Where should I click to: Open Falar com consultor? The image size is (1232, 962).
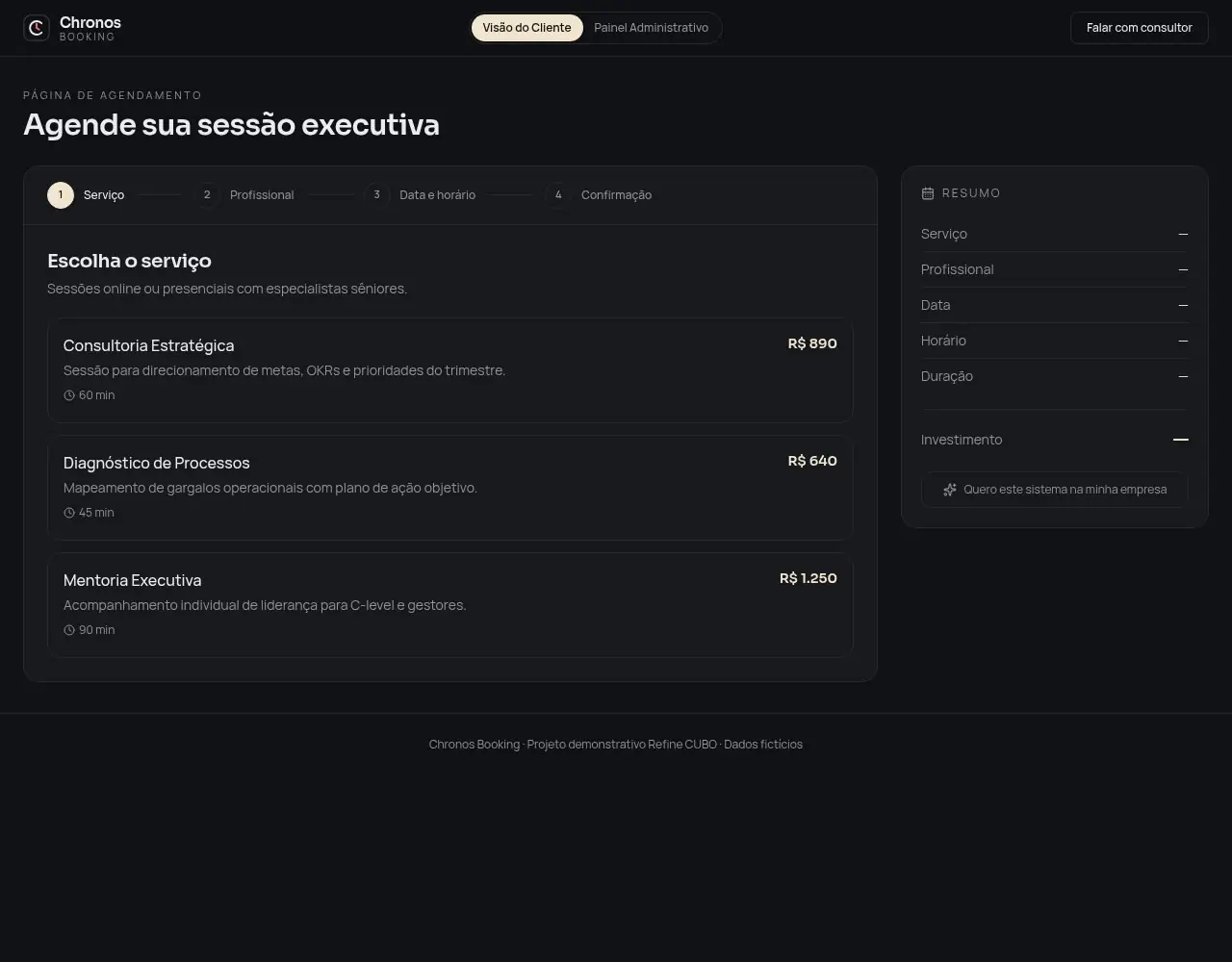(1140, 28)
